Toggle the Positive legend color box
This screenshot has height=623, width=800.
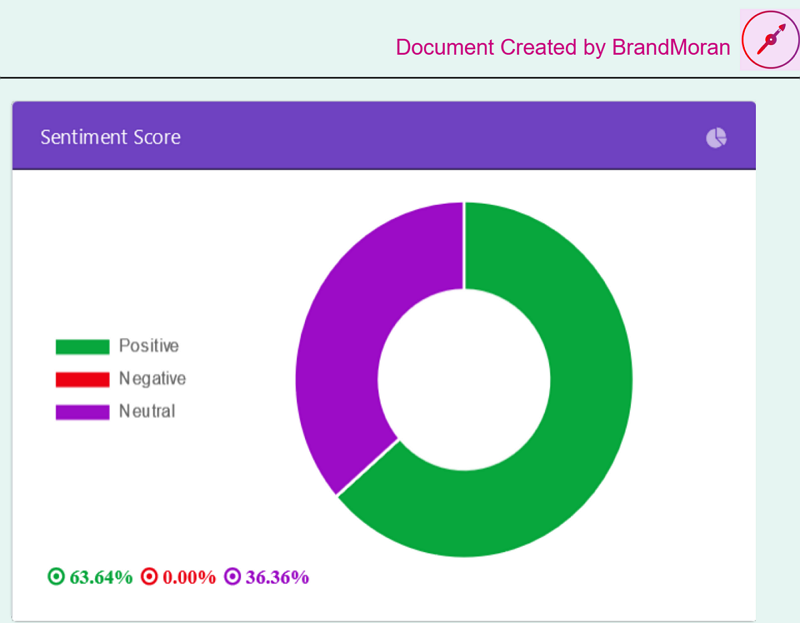pyautogui.click(x=82, y=347)
